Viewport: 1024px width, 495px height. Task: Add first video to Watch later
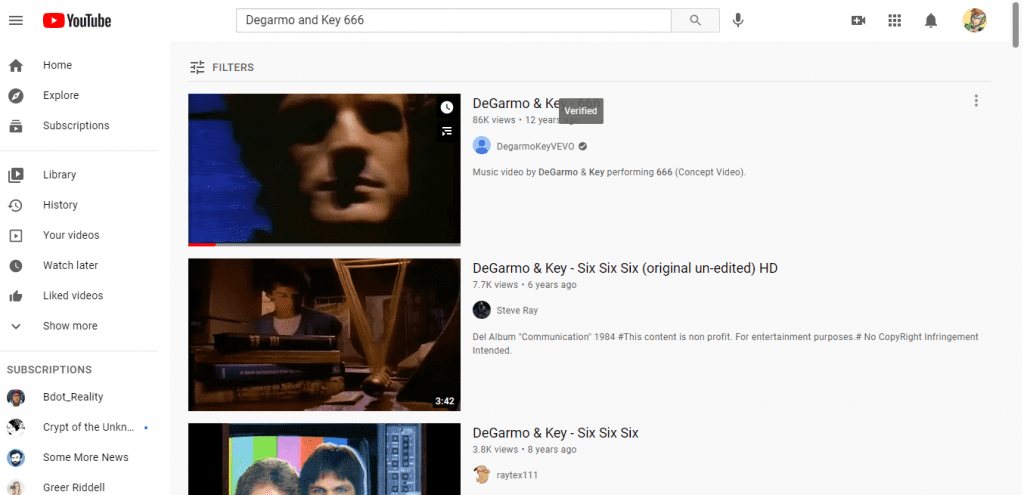tap(447, 107)
